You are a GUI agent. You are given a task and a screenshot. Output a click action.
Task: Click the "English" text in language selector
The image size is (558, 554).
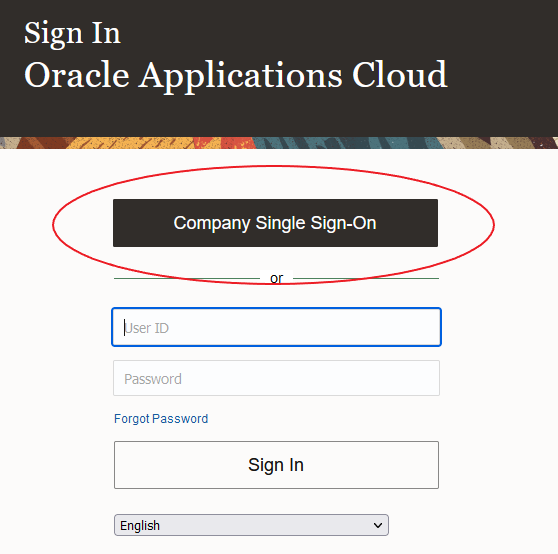click(140, 526)
